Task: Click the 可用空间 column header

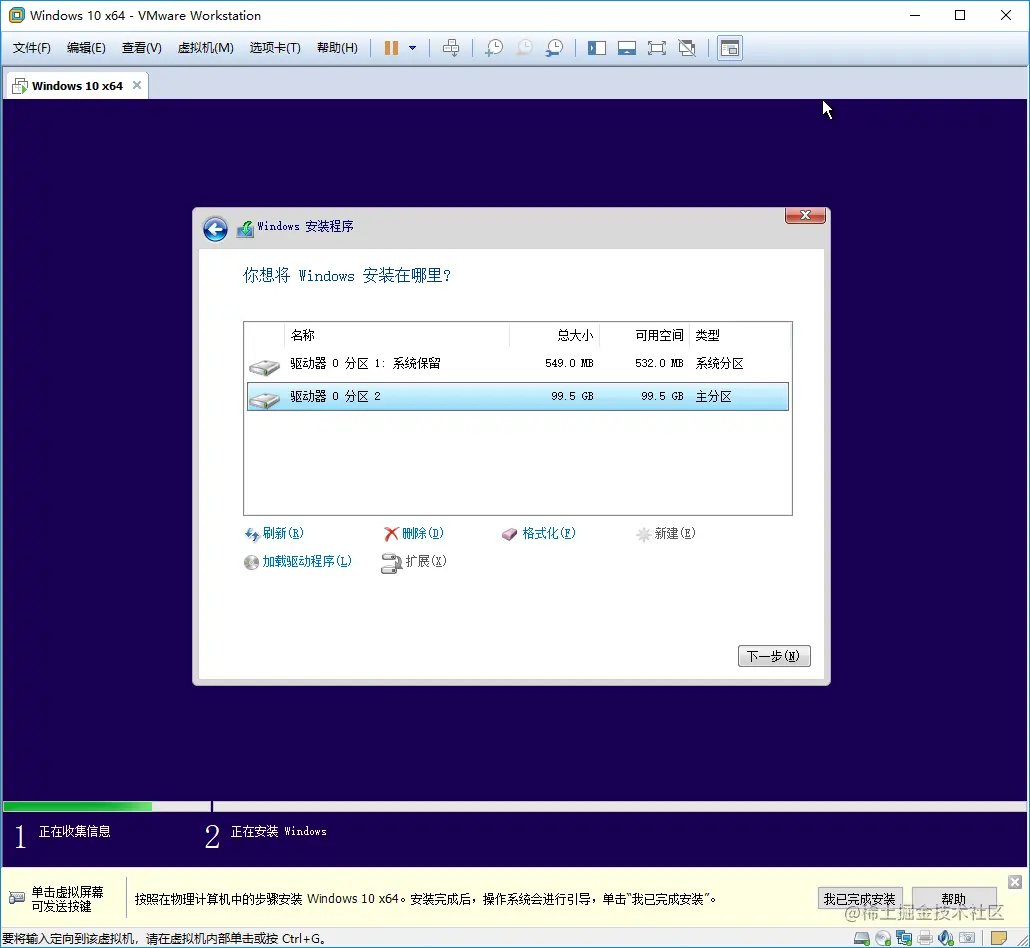Action: pyautogui.click(x=644, y=335)
